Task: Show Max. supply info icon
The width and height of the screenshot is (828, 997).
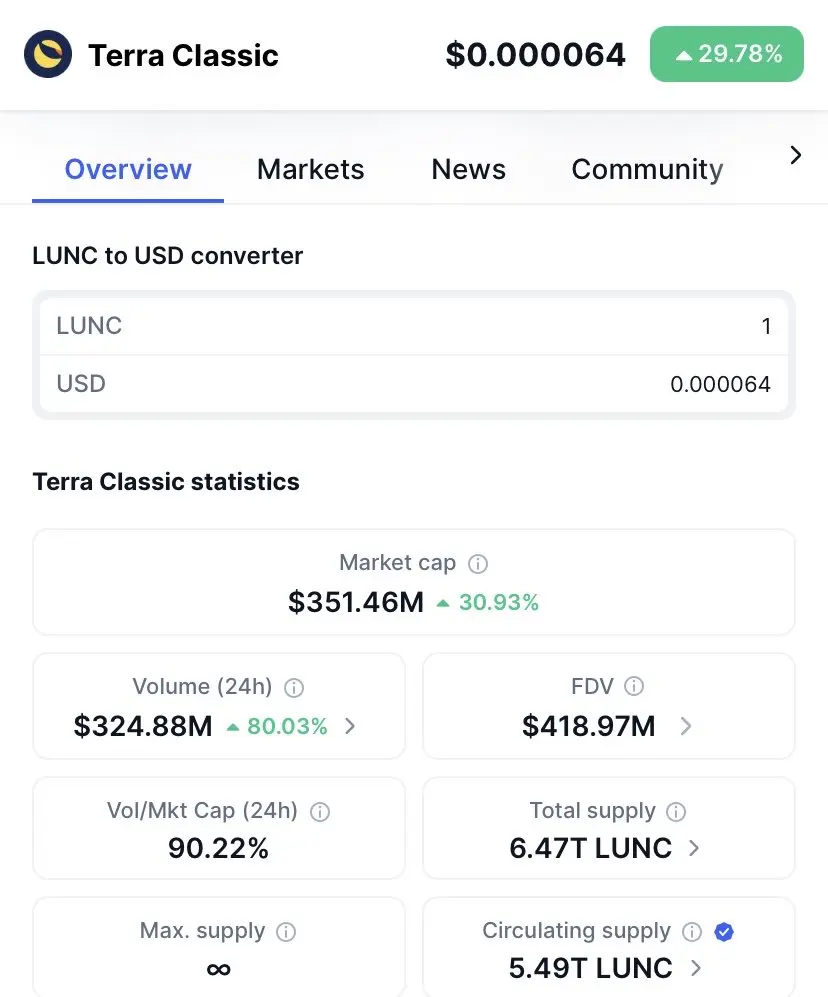Action: pos(286,932)
